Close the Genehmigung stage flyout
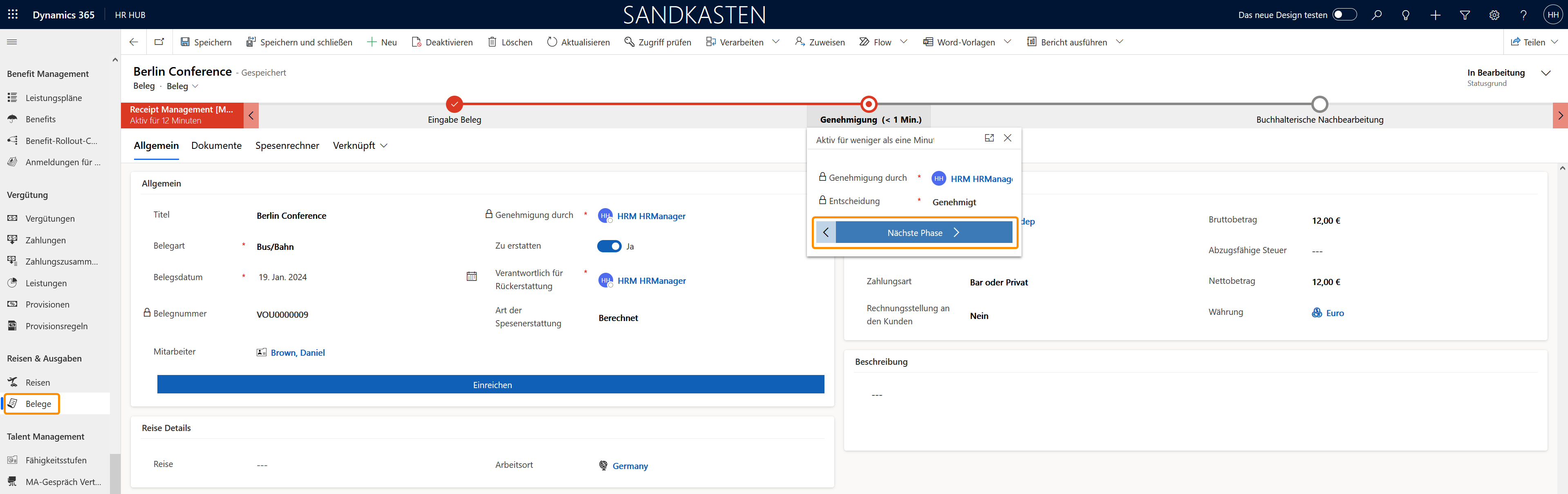The width and height of the screenshot is (1568, 494). 1008,138
